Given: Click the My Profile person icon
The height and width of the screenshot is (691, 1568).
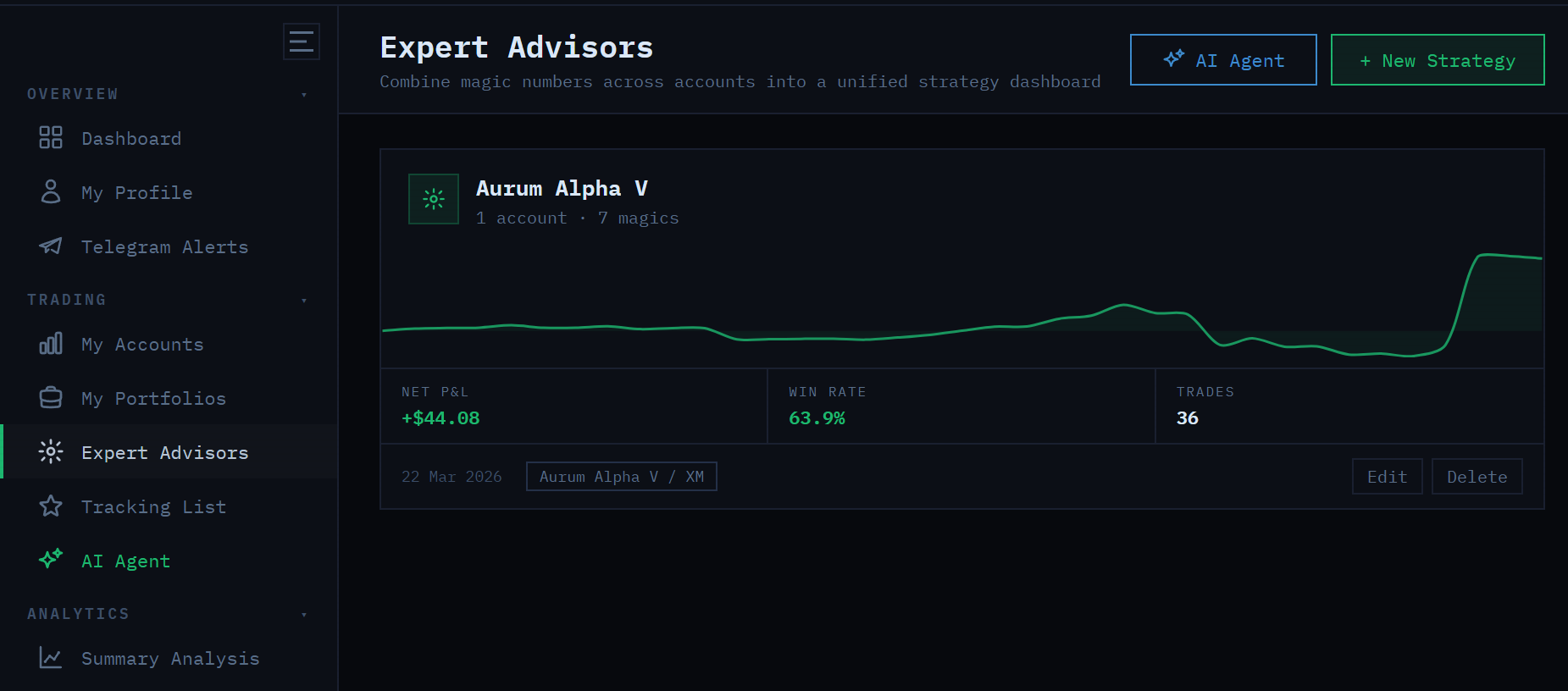Looking at the screenshot, I should [x=51, y=192].
